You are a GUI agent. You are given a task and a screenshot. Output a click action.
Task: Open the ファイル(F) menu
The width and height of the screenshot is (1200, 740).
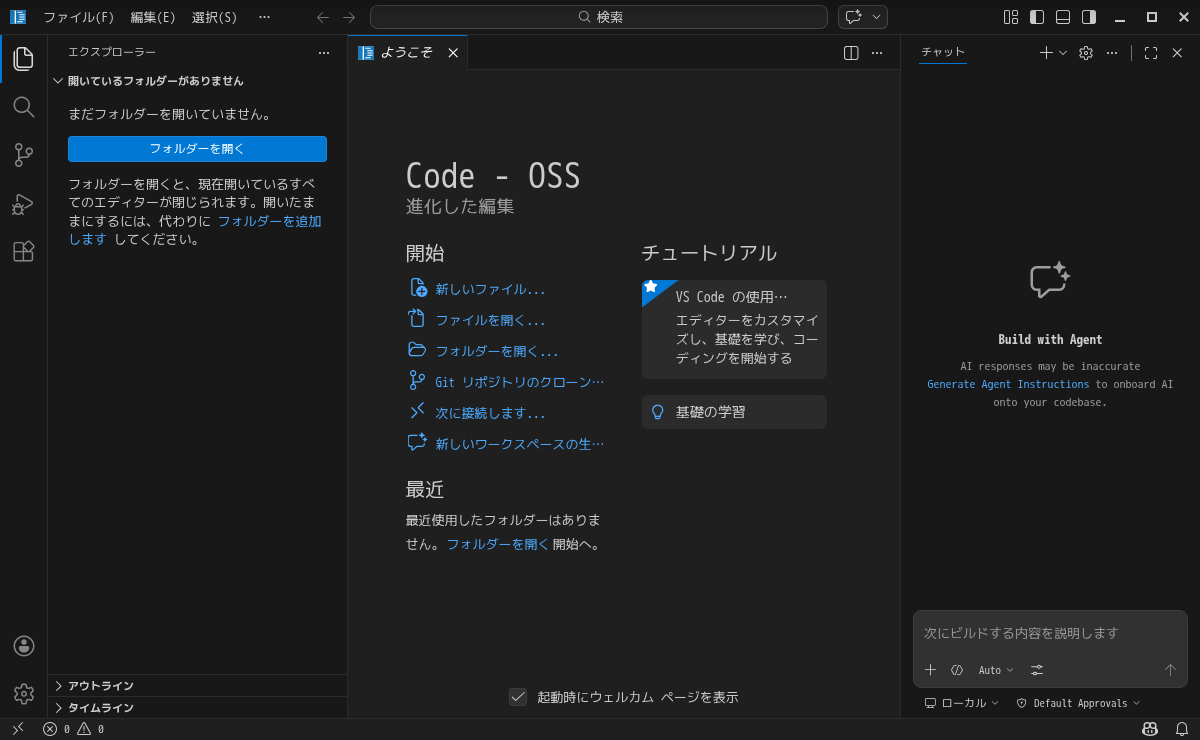pyautogui.click(x=78, y=17)
